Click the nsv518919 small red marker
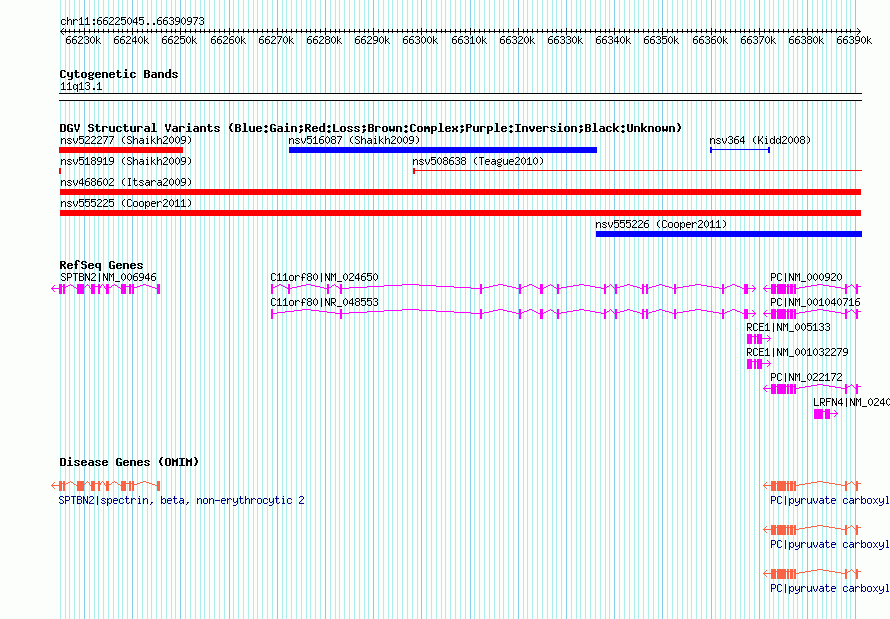 [x=60, y=171]
